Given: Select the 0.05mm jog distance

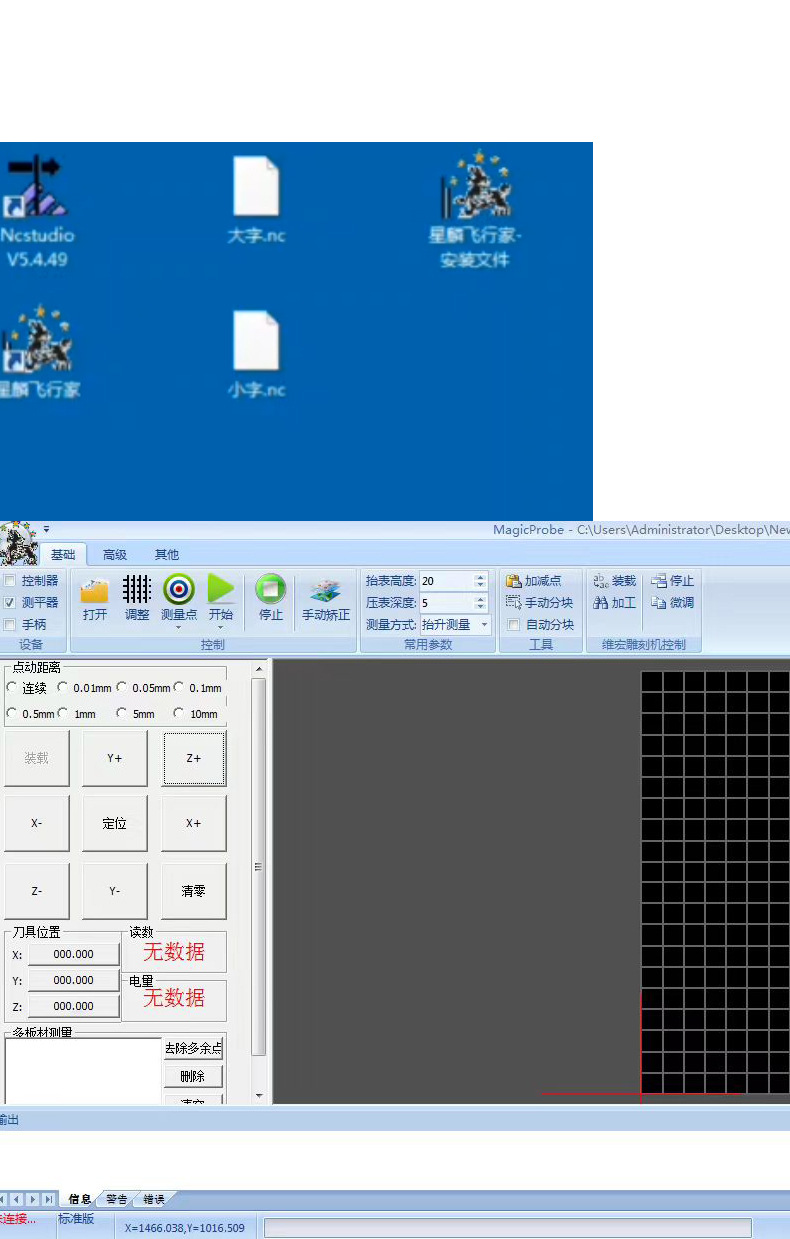Looking at the screenshot, I should [122, 688].
